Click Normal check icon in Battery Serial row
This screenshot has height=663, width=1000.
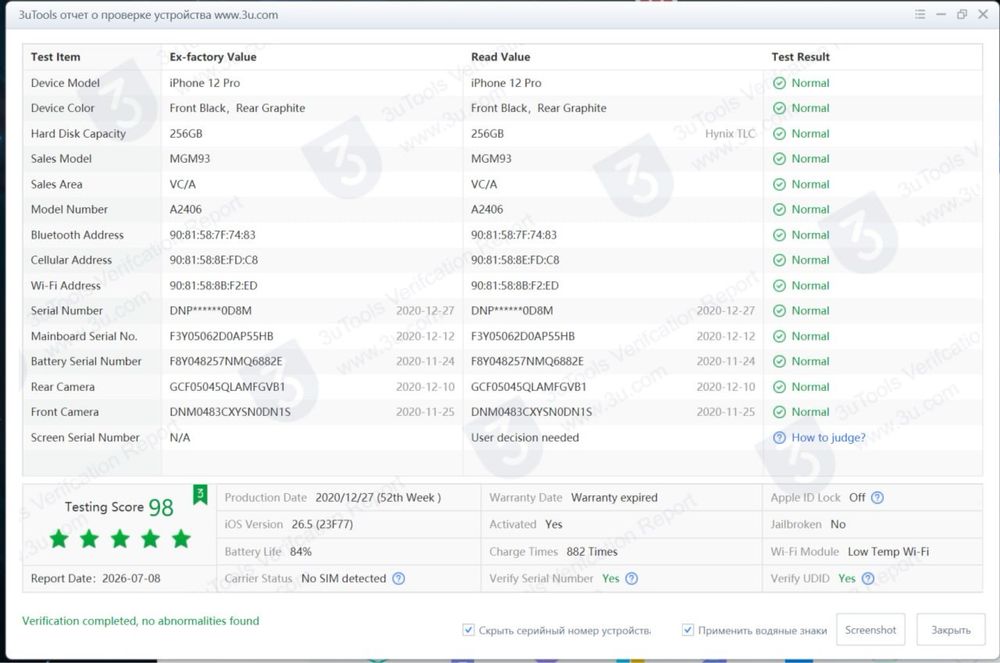pyautogui.click(x=779, y=361)
